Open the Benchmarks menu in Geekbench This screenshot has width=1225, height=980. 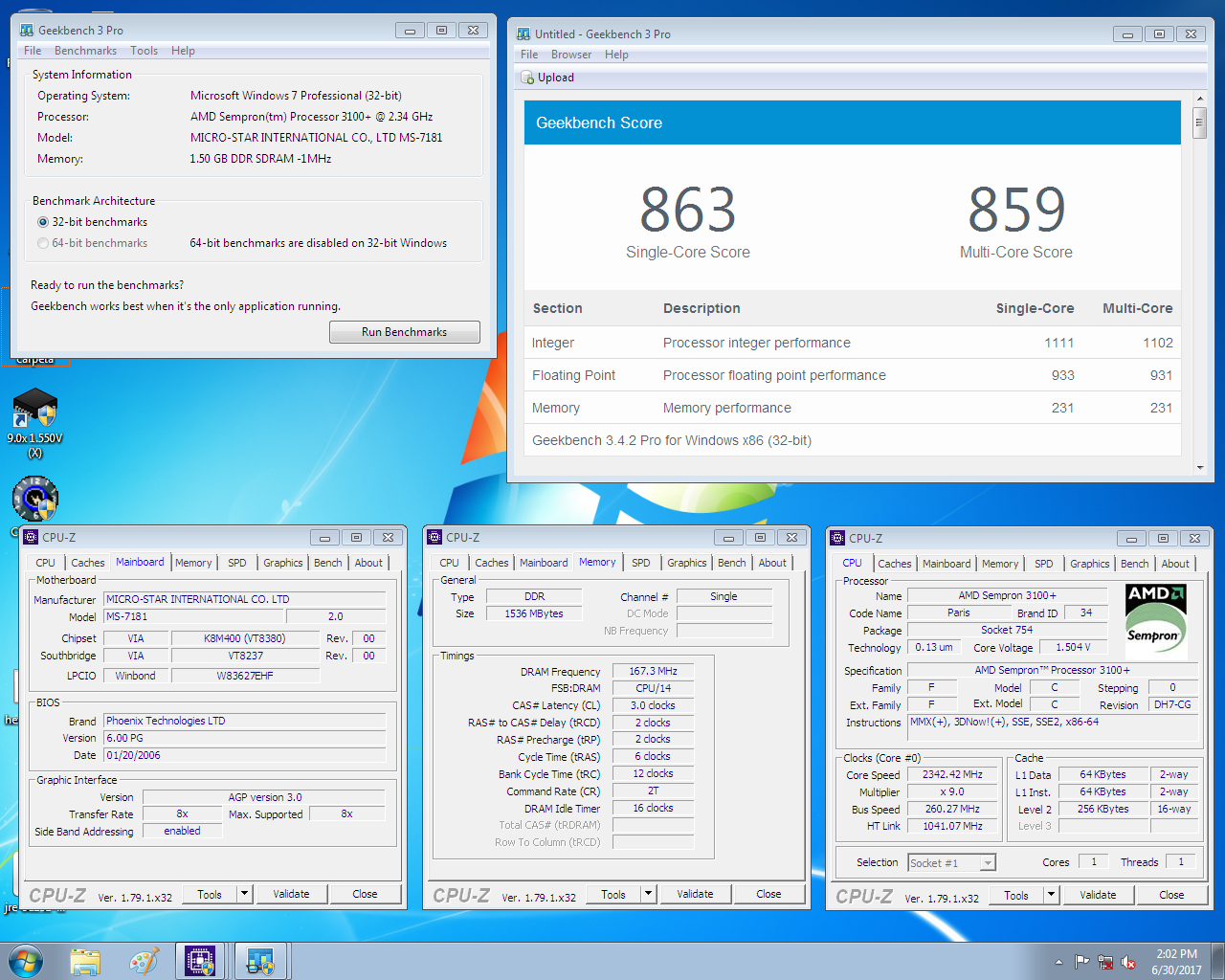(x=85, y=51)
